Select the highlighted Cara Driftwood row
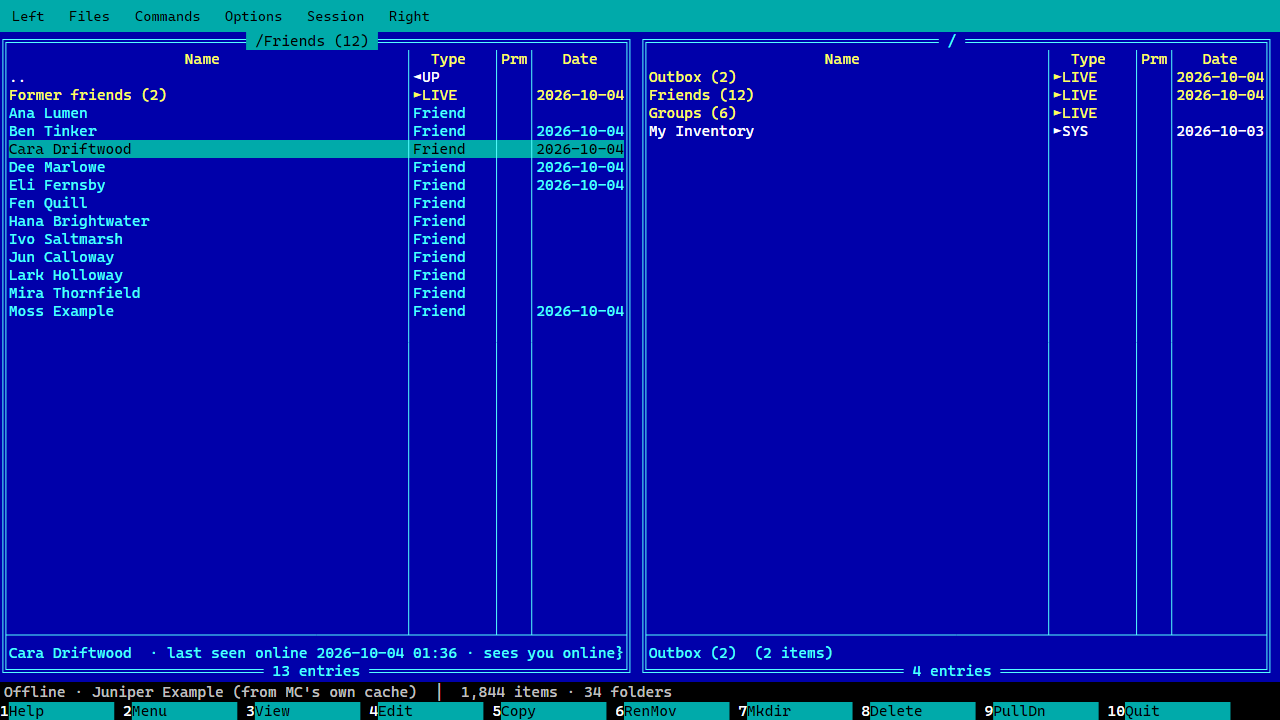The height and width of the screenshot is (720, 1280). coord(316,149)
